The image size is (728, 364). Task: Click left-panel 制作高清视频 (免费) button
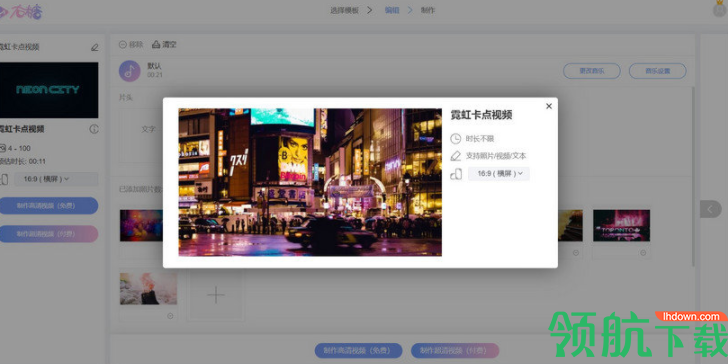(49, 206)
